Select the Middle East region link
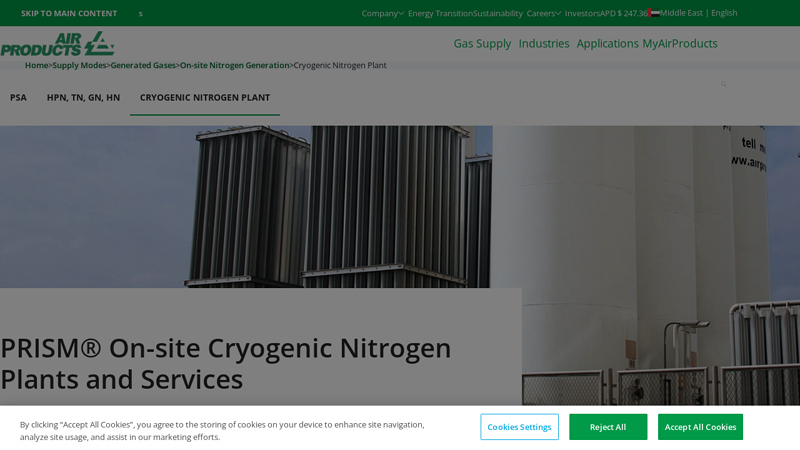This screenshot has height=450, width=800. 681,13
